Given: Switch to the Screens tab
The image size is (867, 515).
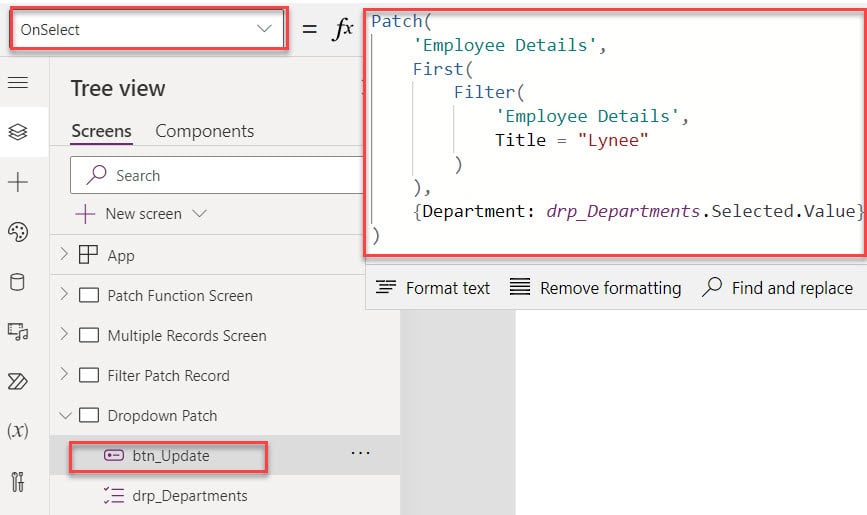Looking at the screenshot, I should click(102, 131).
